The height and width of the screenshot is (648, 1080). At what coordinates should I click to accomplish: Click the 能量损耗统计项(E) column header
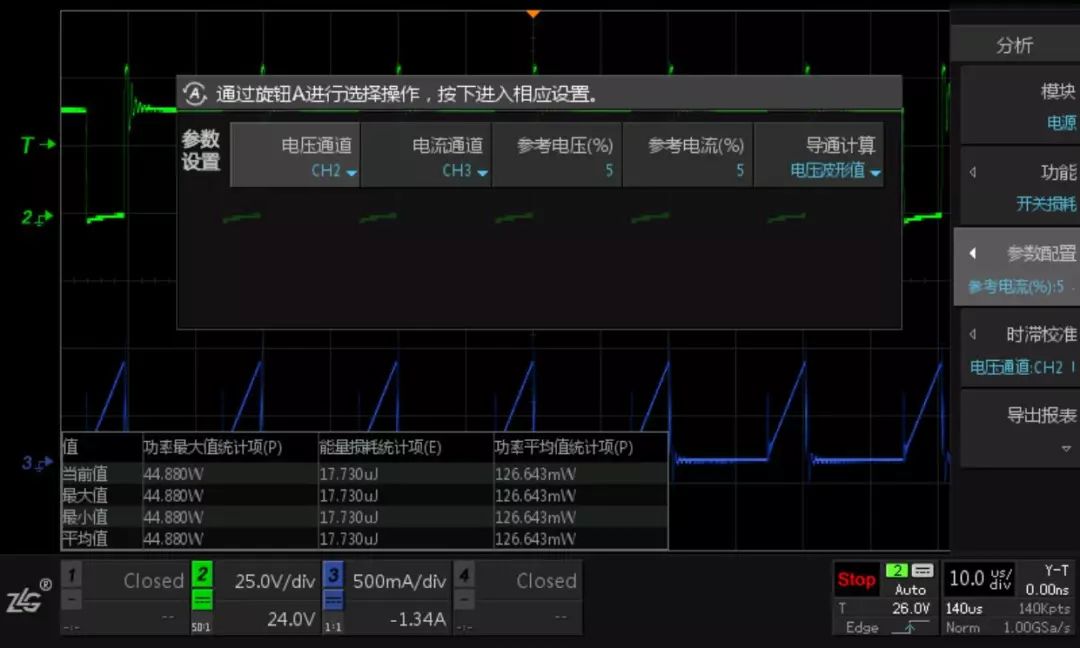380,448
